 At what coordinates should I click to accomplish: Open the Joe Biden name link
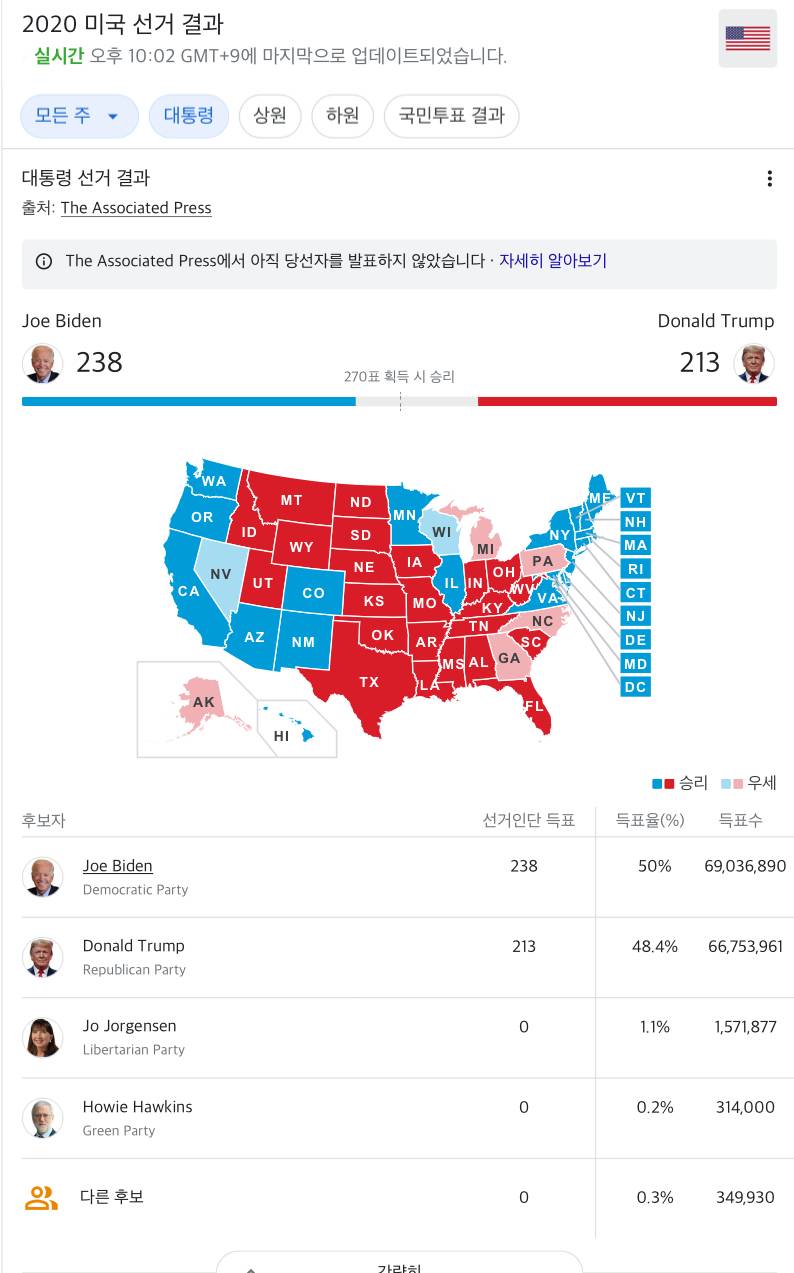coord(118,866)
